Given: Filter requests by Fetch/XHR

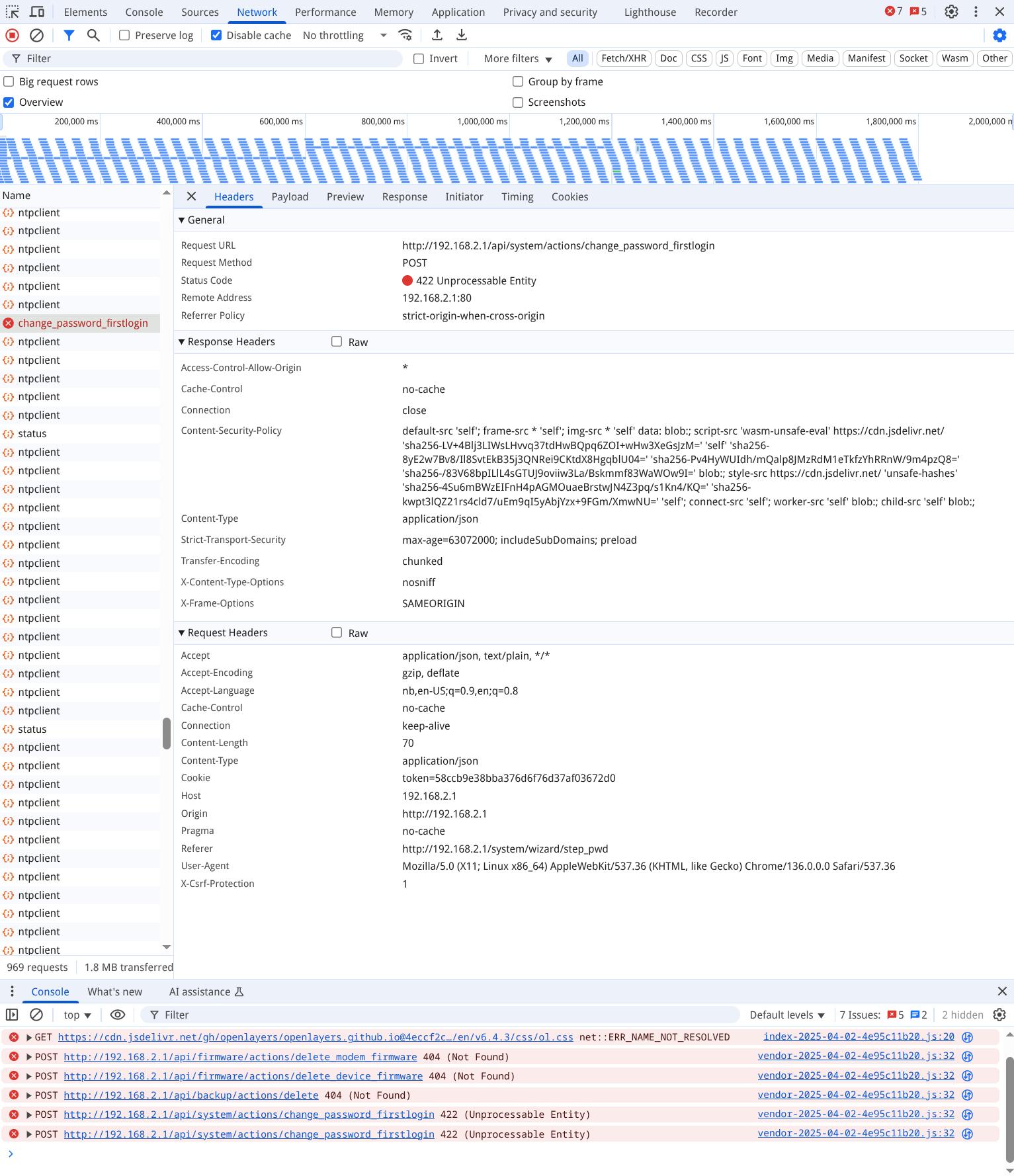Looking at the screenshot, I should 623,58.
